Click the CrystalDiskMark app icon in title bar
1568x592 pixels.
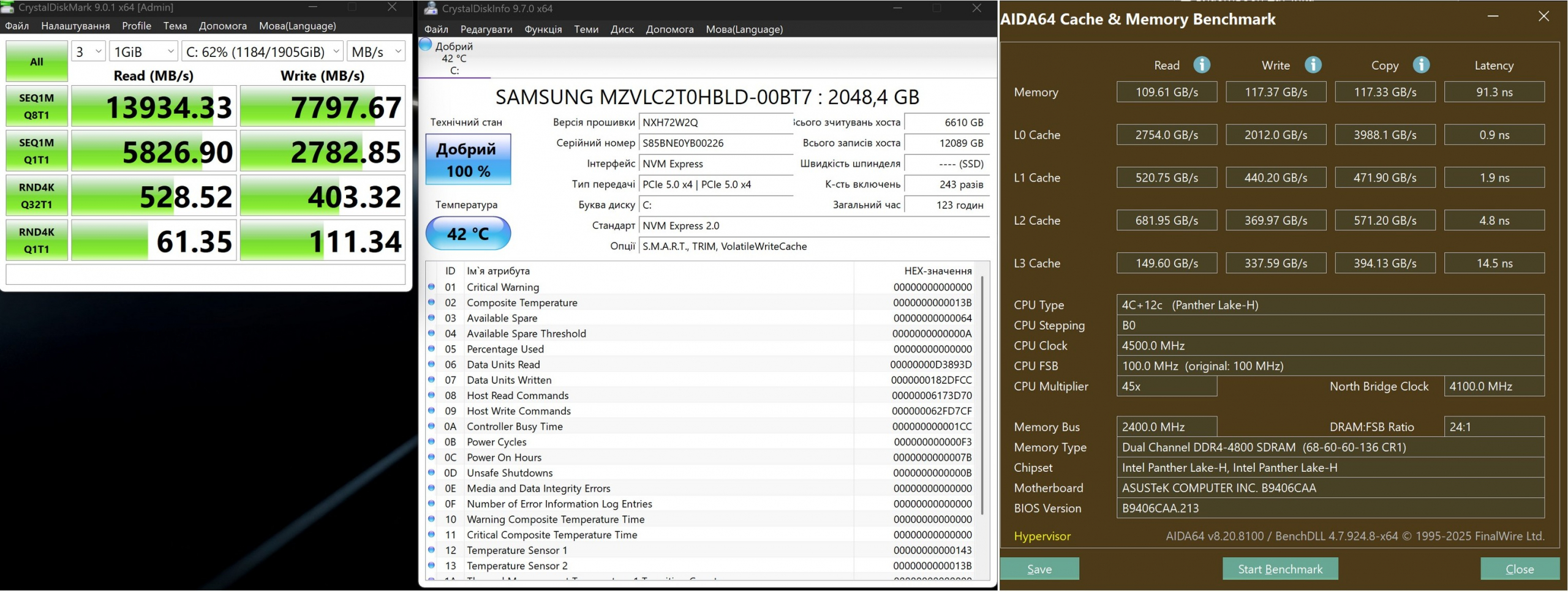pos(8,7)
